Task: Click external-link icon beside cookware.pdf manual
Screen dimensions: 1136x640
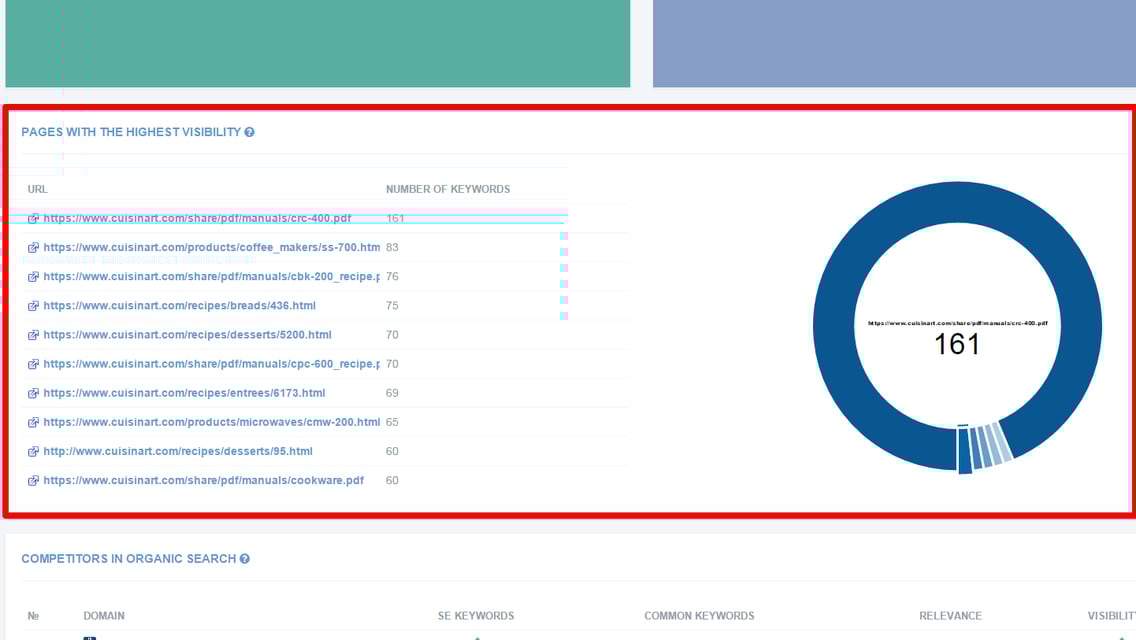Action: [33, 479]
